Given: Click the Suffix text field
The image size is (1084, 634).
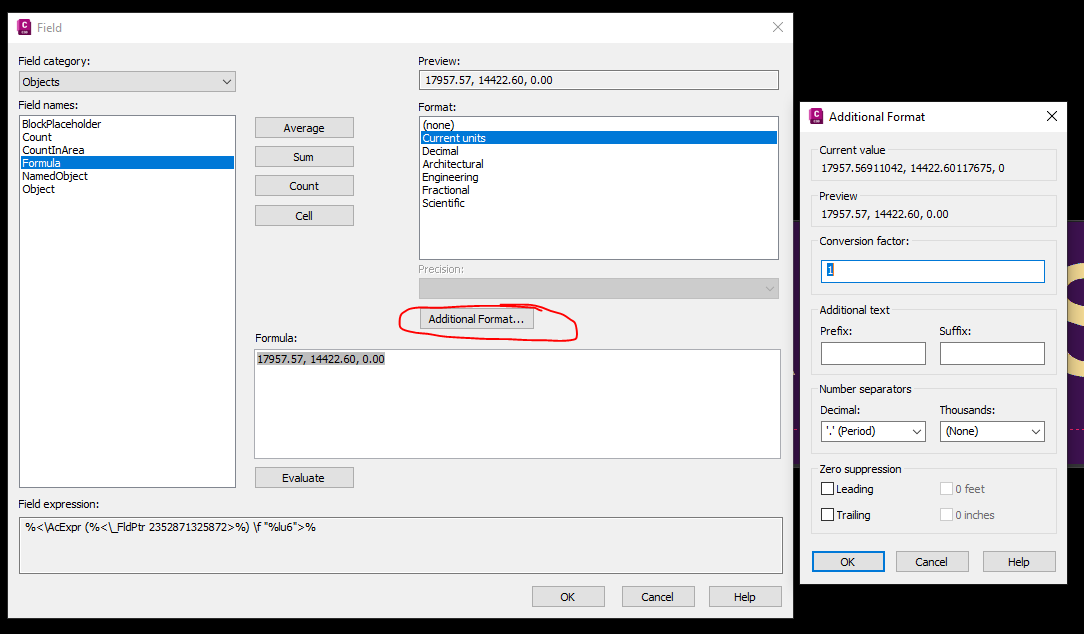Looking at the screenshot, I should [x=991, y=353].
